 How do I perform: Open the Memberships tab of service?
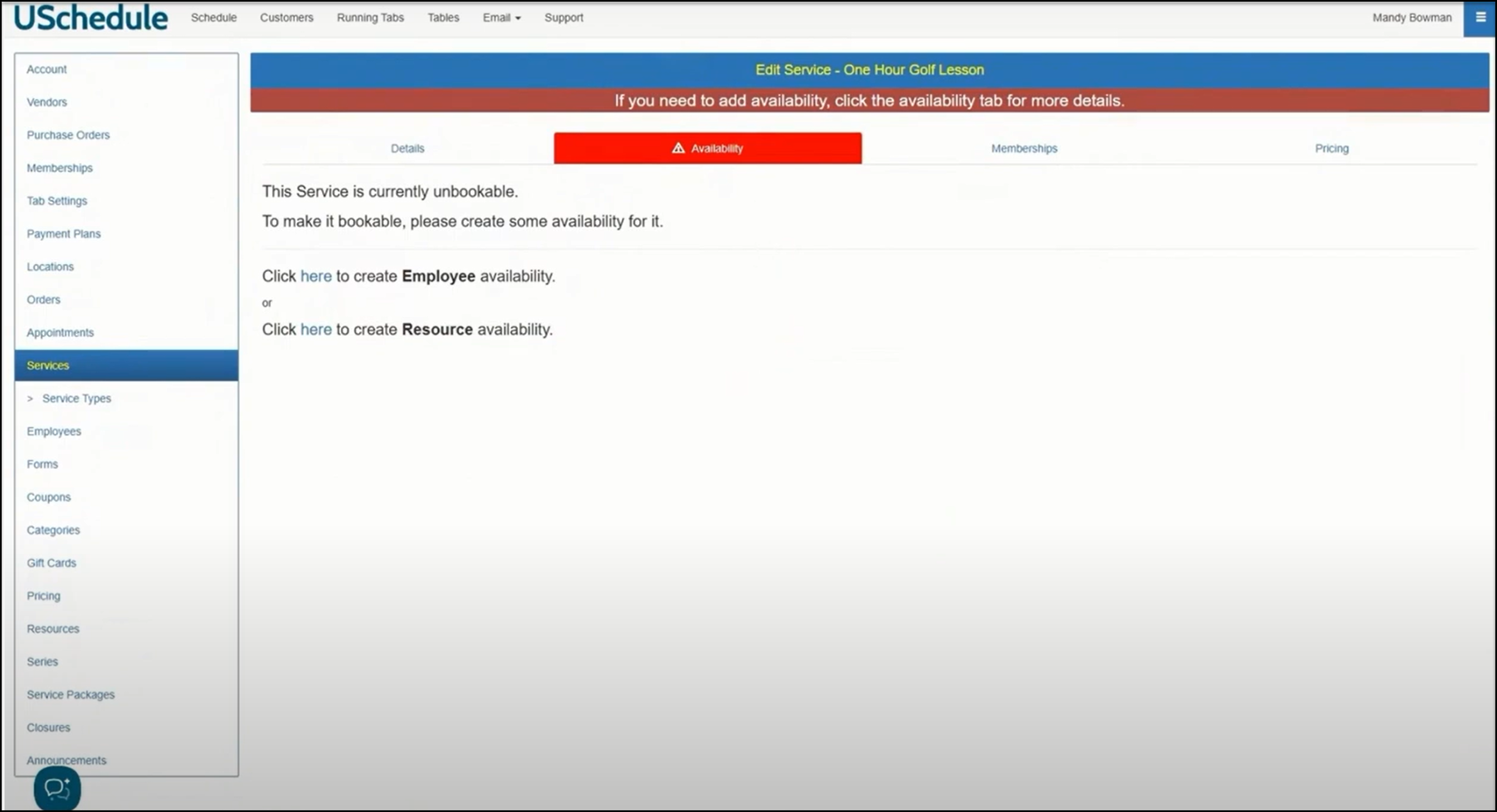1023,148
